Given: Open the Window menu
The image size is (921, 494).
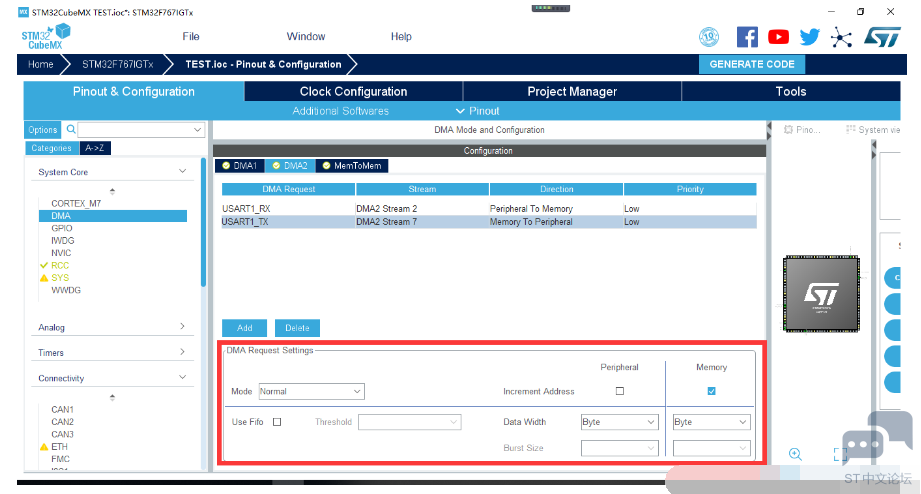Looking at the screenshot, I should pos(305,36).
